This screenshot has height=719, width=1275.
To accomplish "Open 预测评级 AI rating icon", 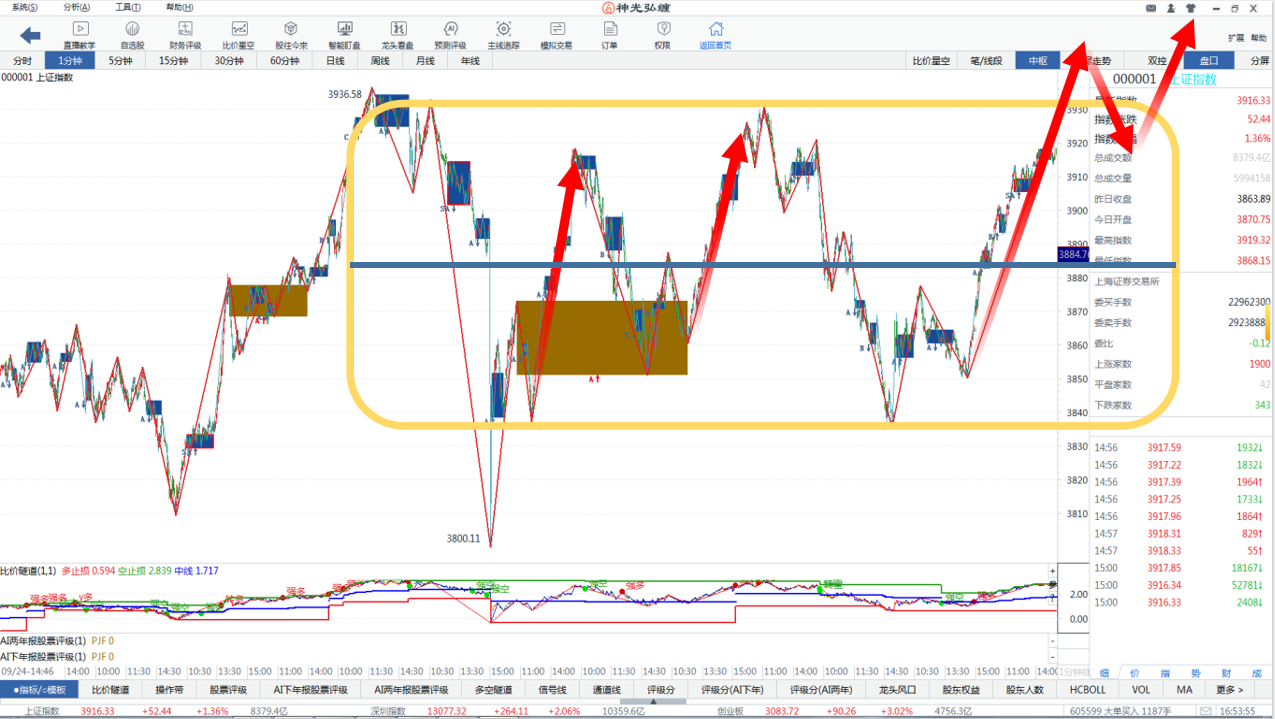I will click(x=450, y=34).
